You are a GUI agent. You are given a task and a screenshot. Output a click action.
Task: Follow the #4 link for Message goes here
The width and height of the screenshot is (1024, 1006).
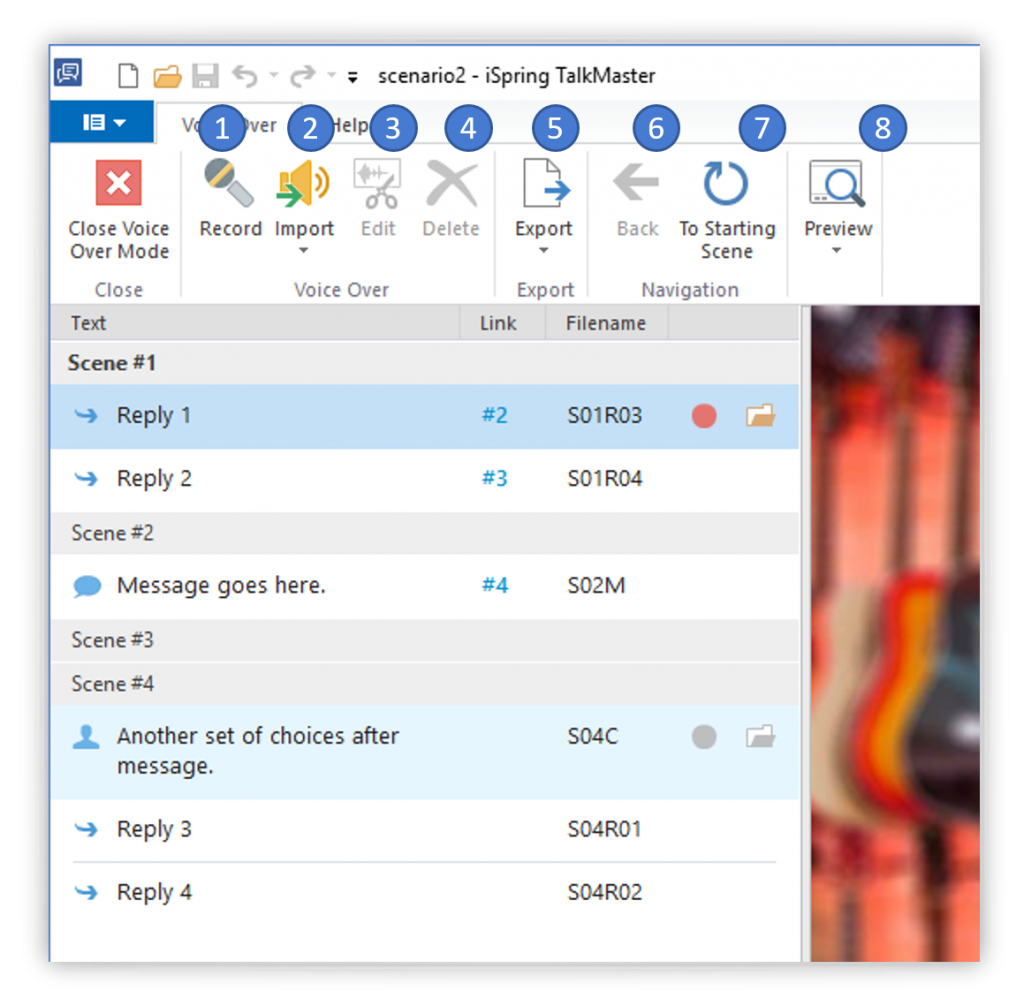coord(495,585)
